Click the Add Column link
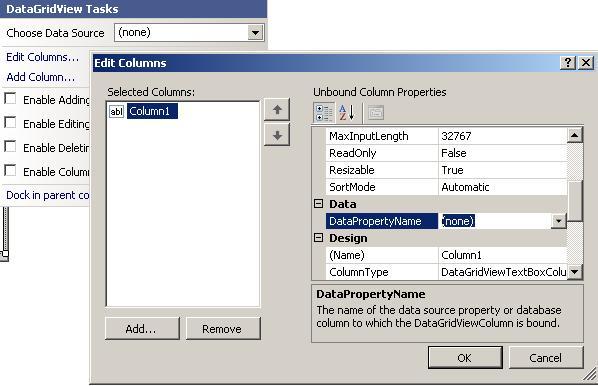This screenshot has height=386, width=598. pyautogui.click(x=40, y=77)
